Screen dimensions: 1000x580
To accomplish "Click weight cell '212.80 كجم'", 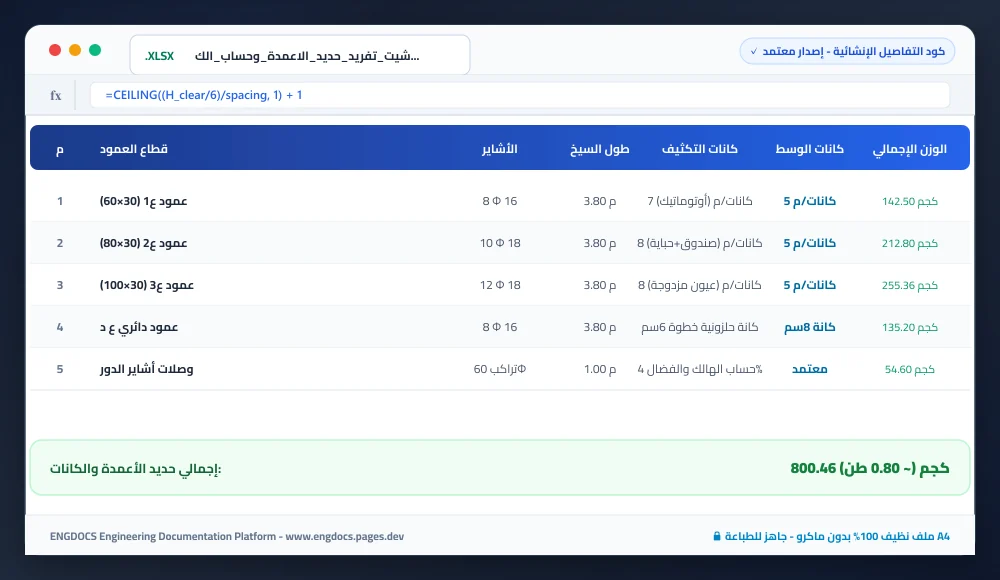I will click(x=909, y=243).
